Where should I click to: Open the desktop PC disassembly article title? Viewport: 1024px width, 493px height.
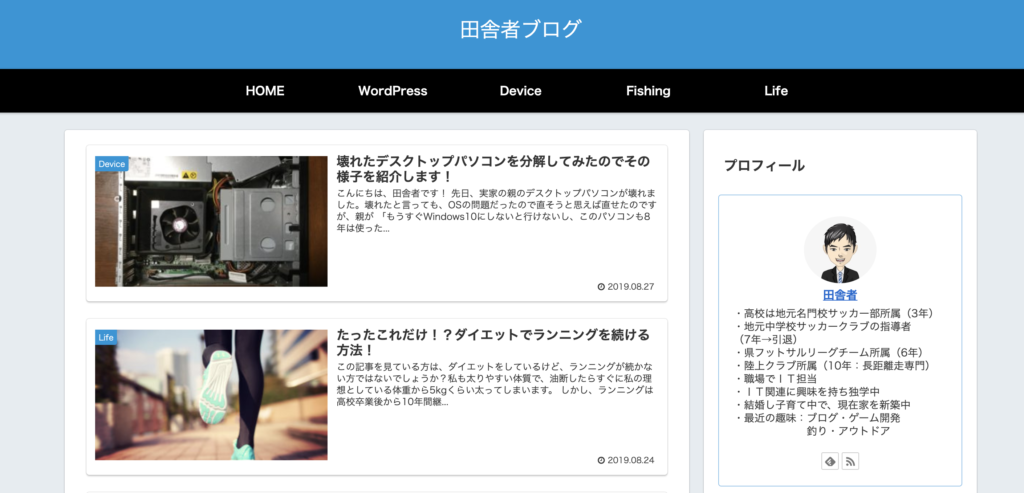point(493,168)
